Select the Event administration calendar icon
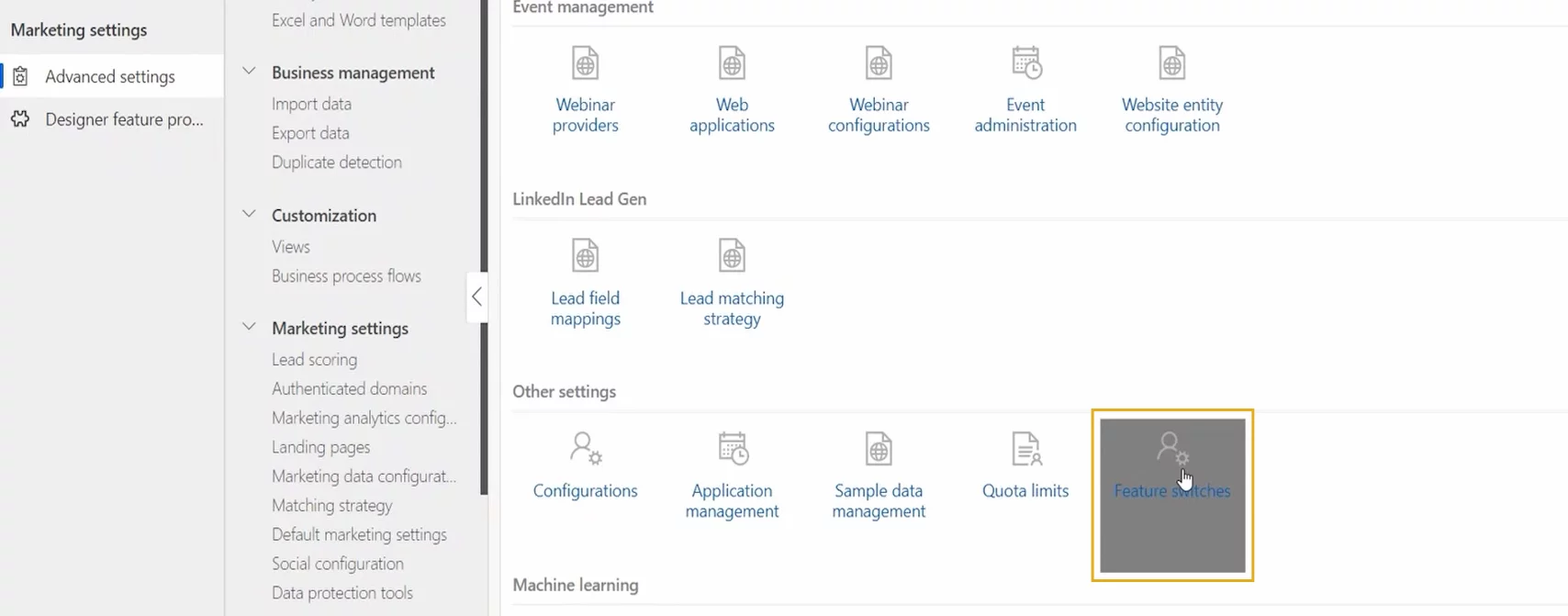Image resolution: width=1568 pixels, height=616 pixels. [x=1026, y=63]
